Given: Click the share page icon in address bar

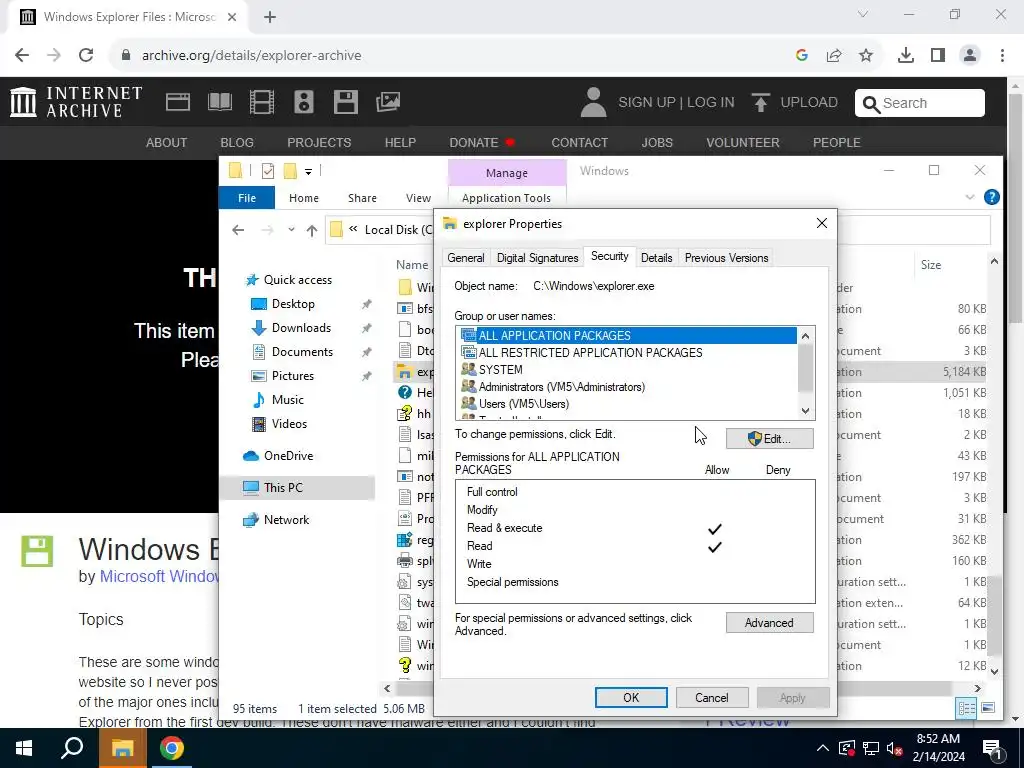Looking at the screenshot, I should tap(834, 55).
